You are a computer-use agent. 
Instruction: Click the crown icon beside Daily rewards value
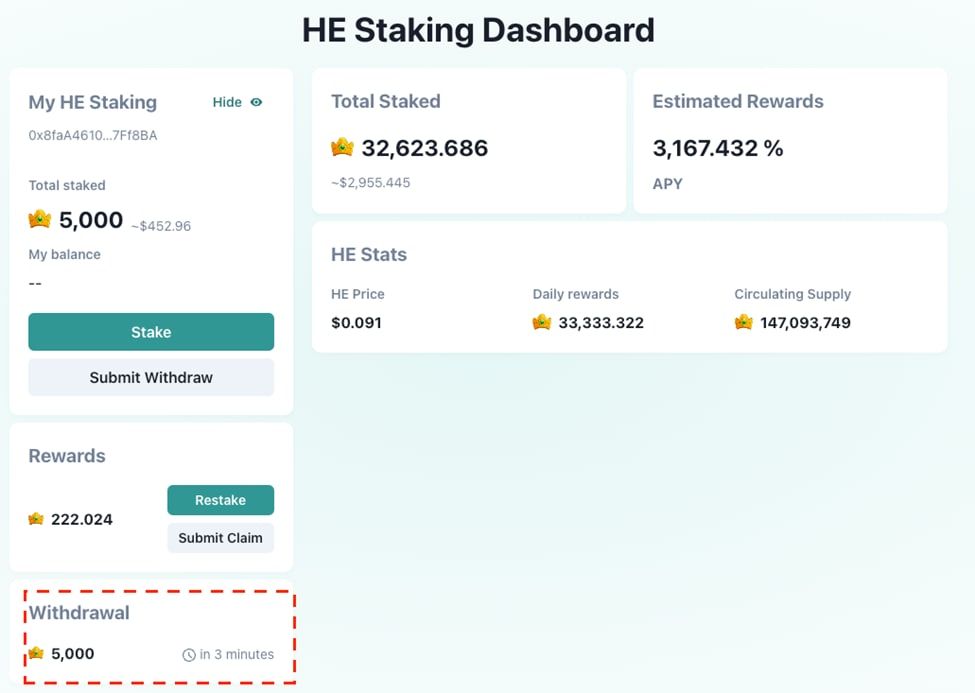tap(542, 322)
